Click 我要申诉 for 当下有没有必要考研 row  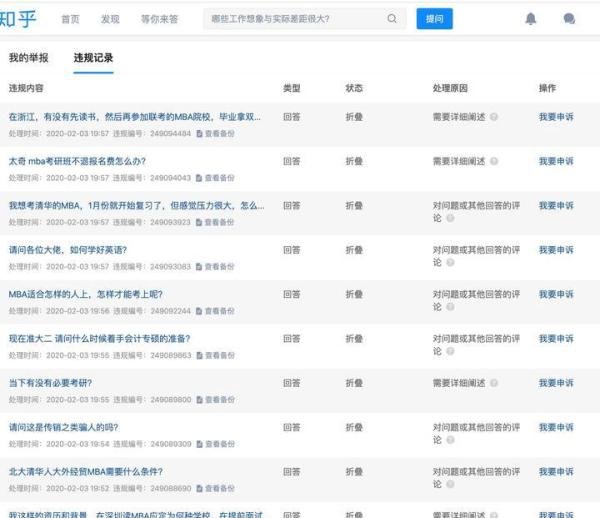(556, 383)
